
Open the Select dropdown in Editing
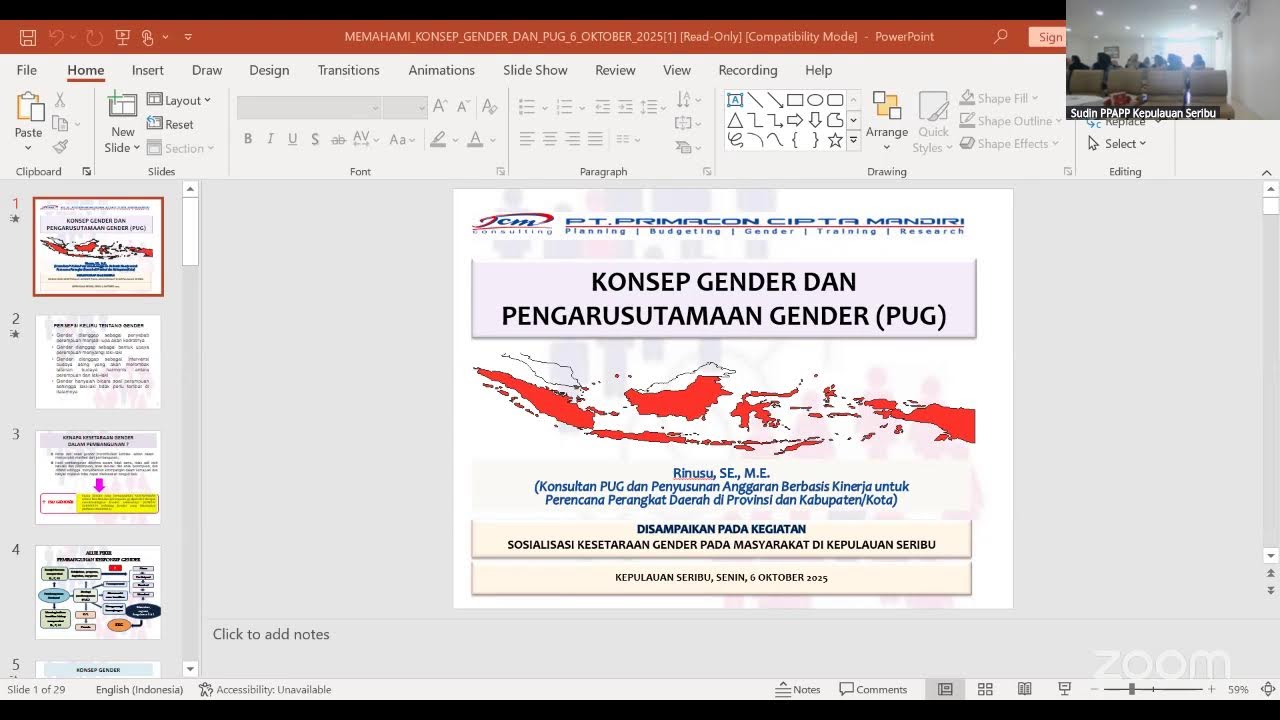click(1117, 144)
